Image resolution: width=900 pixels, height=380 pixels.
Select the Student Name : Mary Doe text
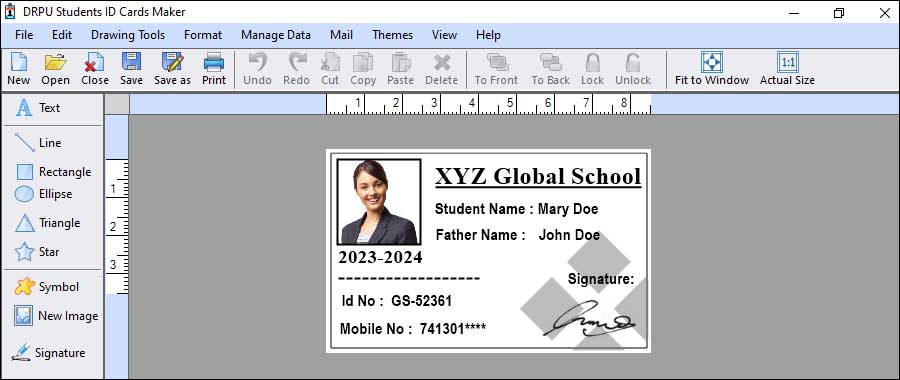517,209
